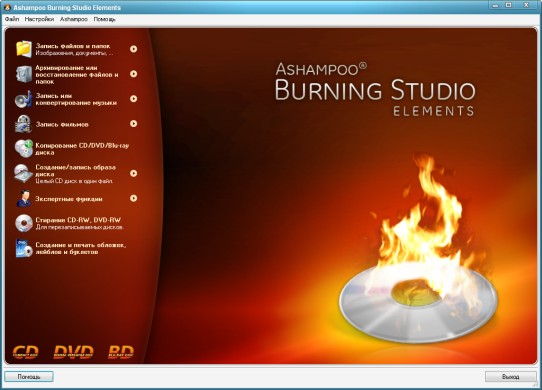Open the Помощь menu in menu bar
Image resolution: width=542 pixels, height=390 pixels.
click(x=104, y=19)
